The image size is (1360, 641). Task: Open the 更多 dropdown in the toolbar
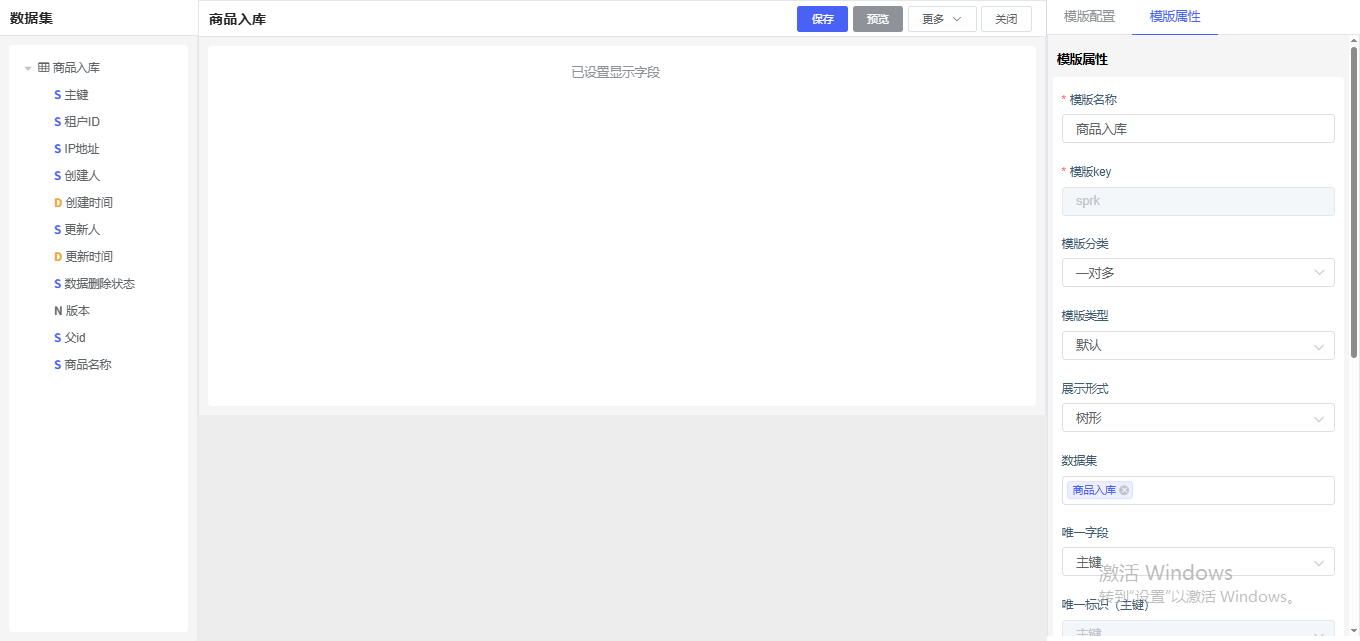(x=941, y=18)
